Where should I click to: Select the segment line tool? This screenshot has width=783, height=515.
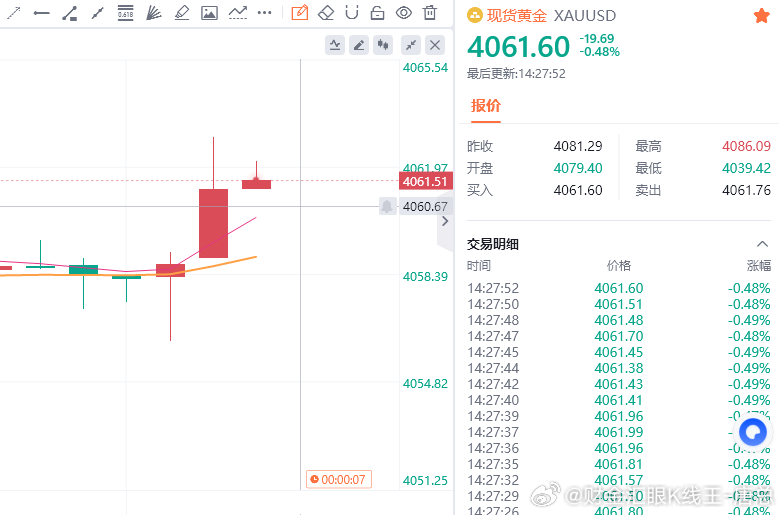click(x=97, y=13)
